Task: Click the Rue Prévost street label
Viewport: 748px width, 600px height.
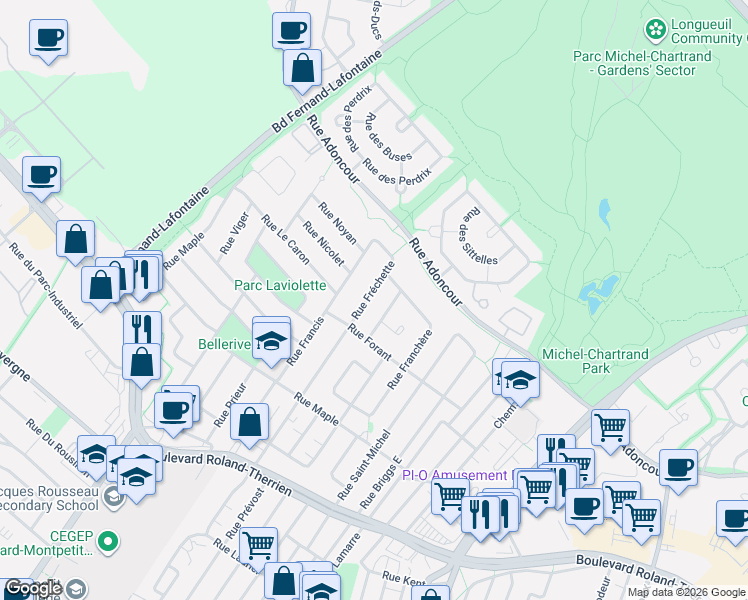Action: 245,513
